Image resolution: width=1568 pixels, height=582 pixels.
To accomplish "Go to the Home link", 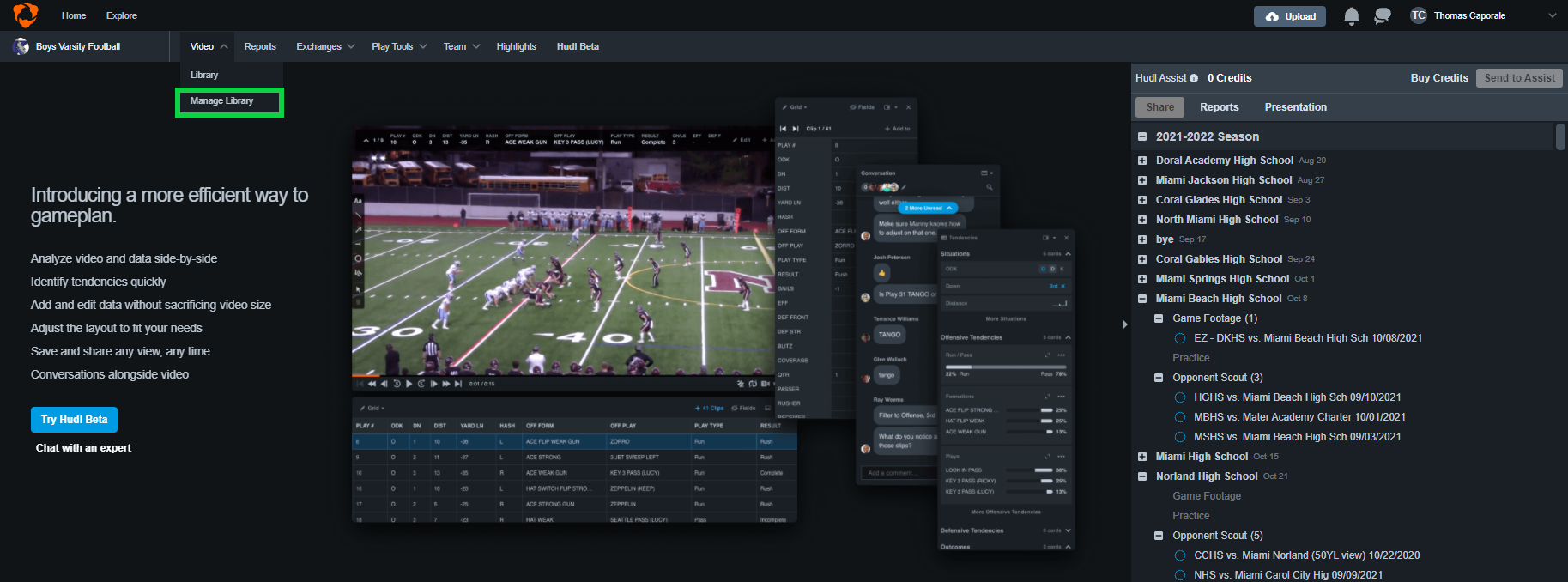I will pos(74,15).
